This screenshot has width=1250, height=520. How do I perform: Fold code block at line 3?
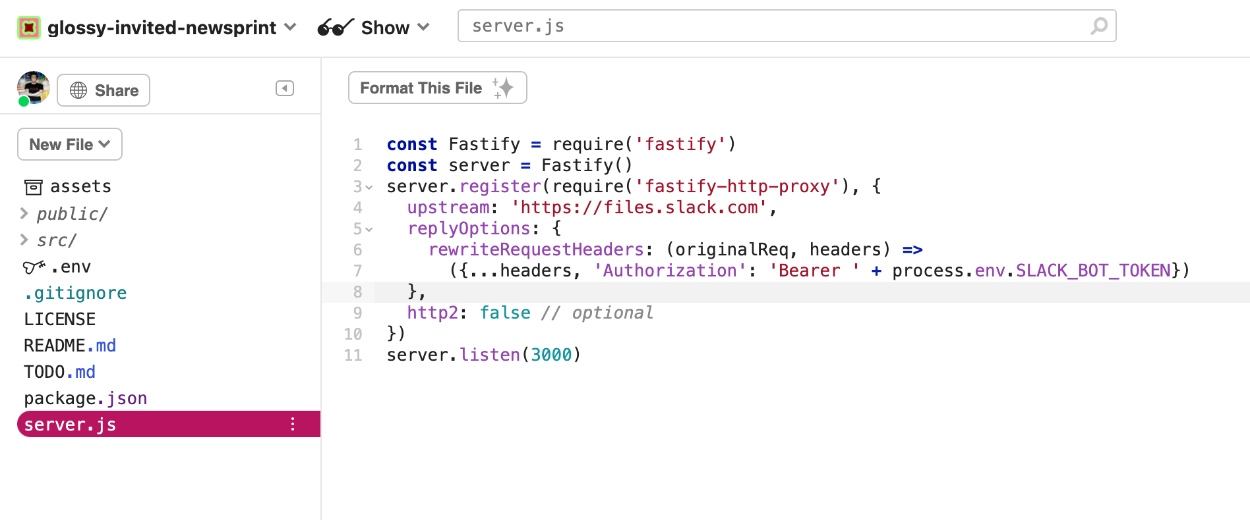pyautogui.click(x=369, y=187)
